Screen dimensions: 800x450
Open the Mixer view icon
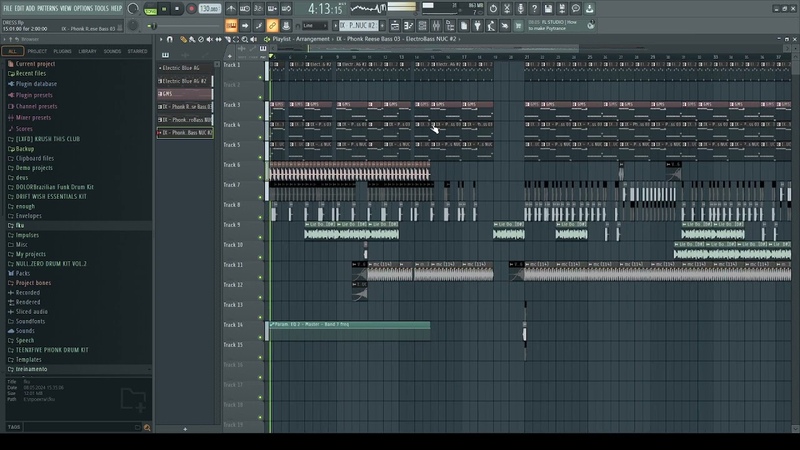tap(436, 26)
